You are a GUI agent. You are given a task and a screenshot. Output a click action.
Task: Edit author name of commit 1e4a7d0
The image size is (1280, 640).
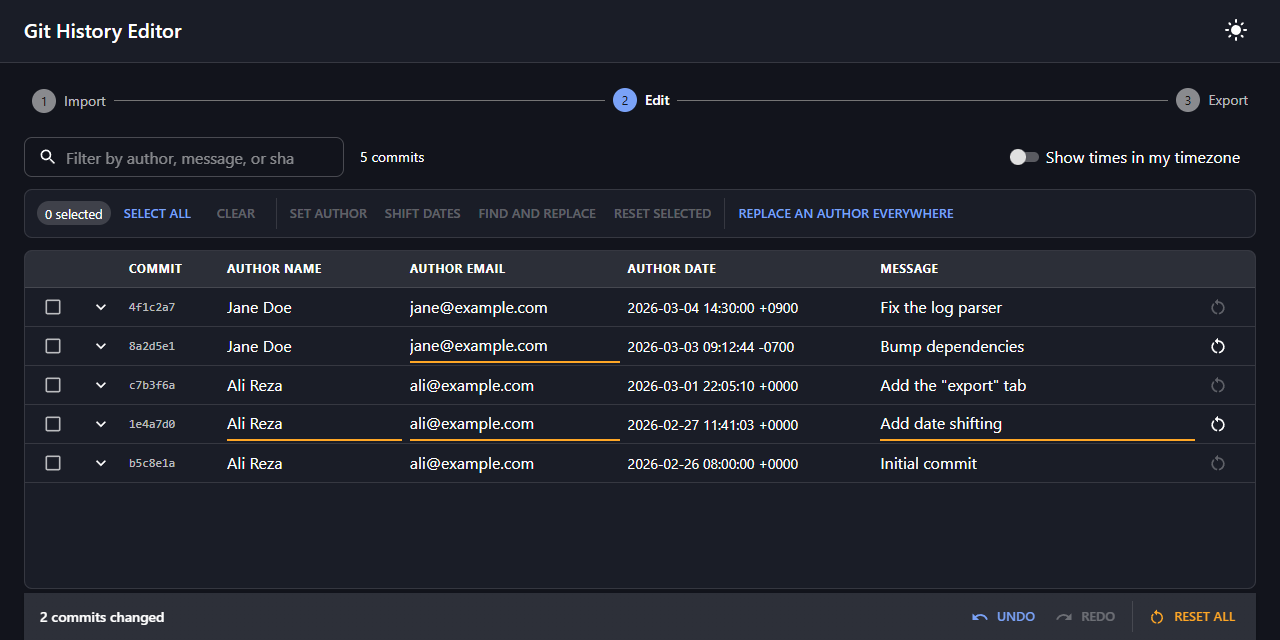click(313, 424)
